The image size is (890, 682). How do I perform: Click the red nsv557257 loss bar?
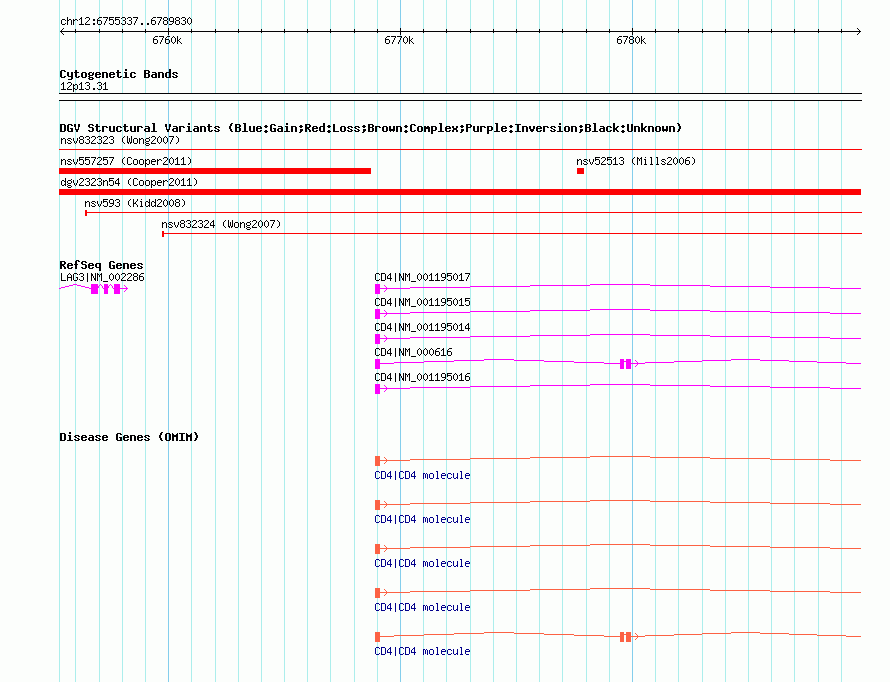coord(215,171)
